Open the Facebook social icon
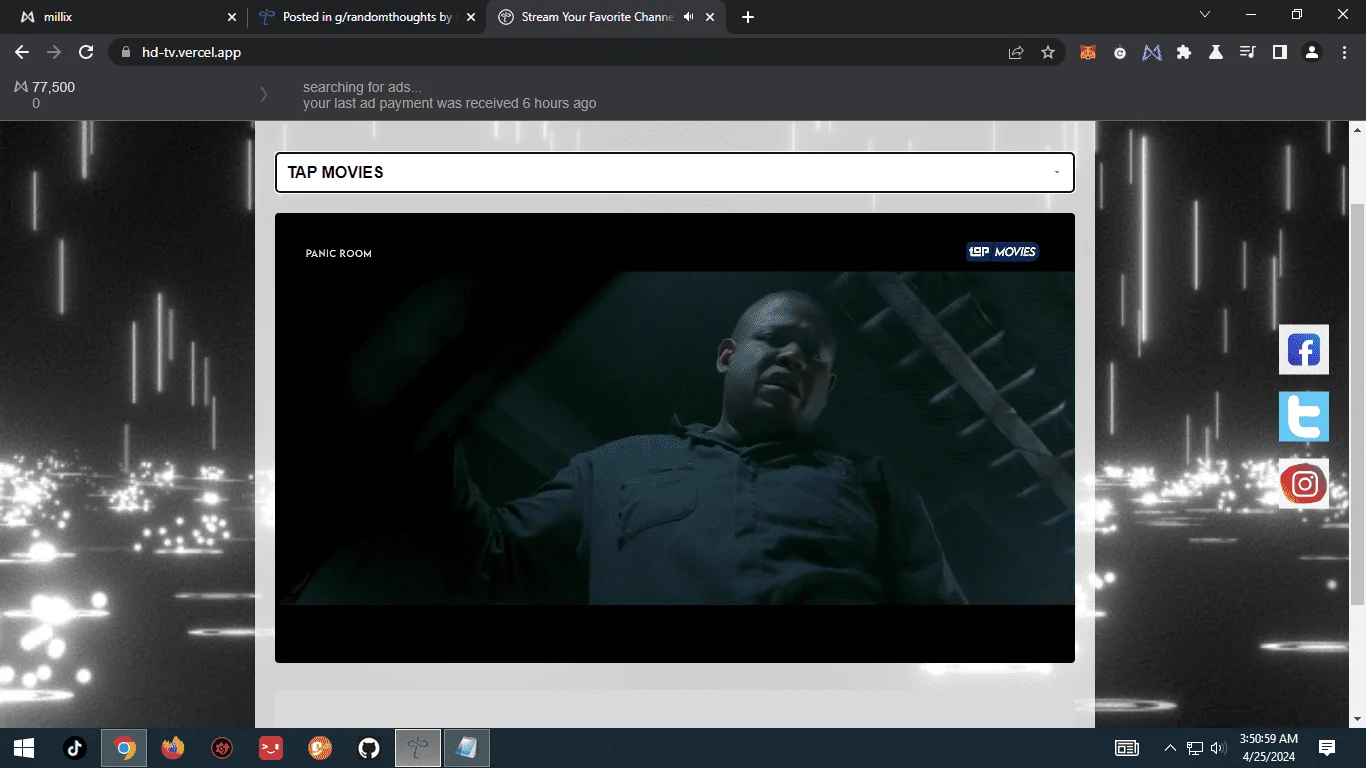 tap(1304, 350)
